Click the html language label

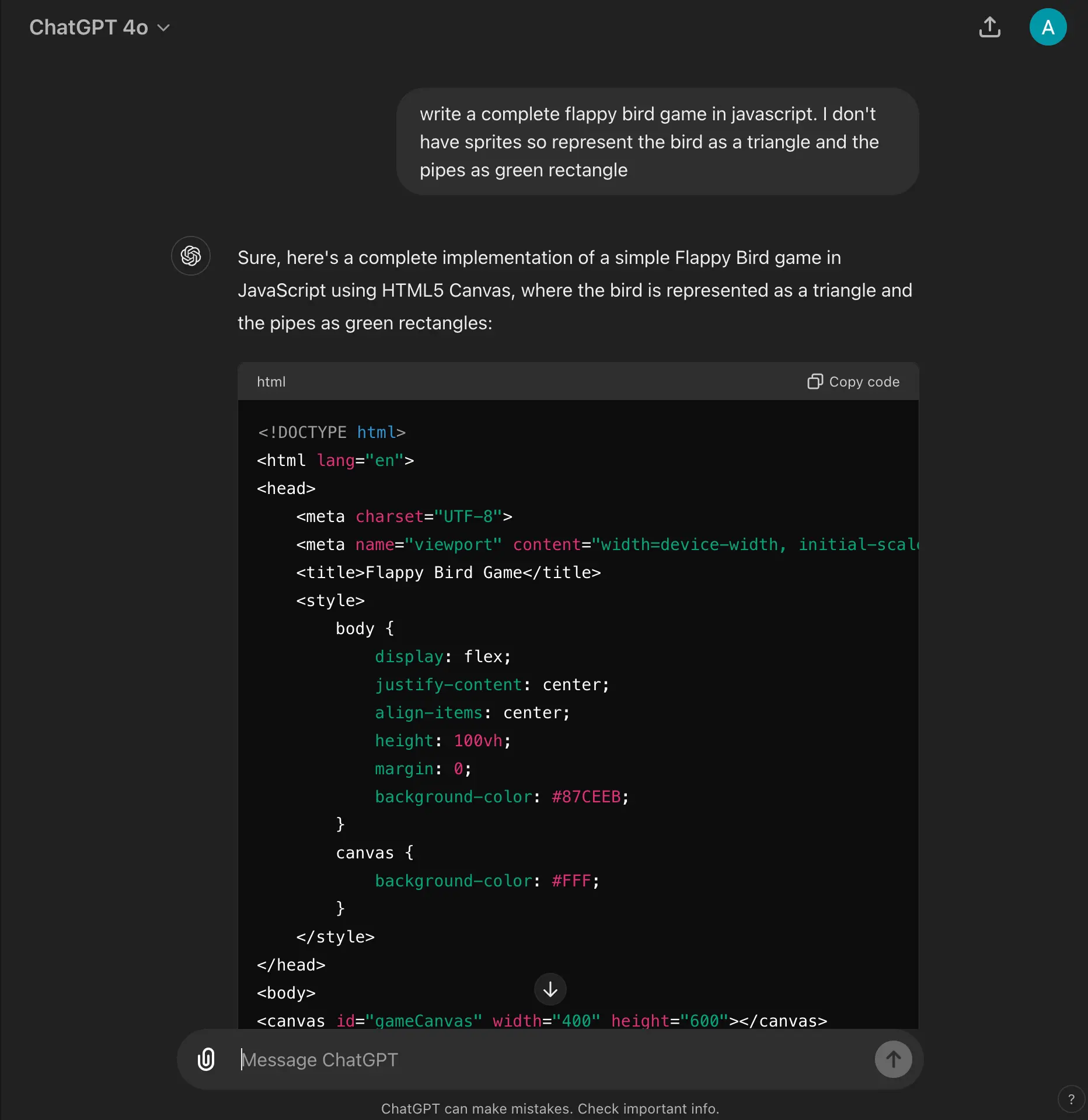pyautogui.click(x=271, y=381)
